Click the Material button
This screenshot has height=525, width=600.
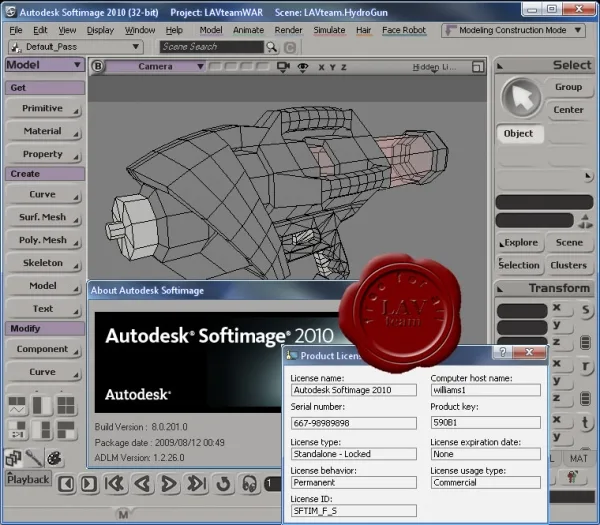tap(44, 131)
